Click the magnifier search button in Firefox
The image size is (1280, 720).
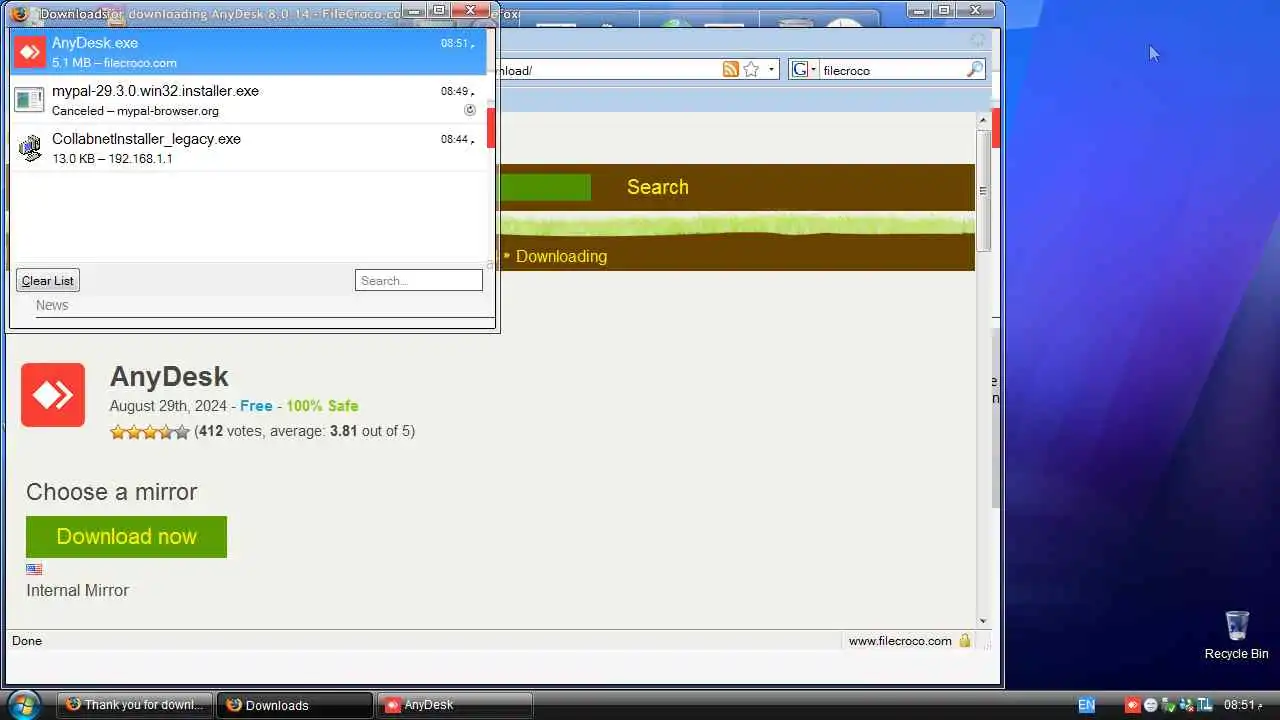pyautogui.click(x=975, y=69)
